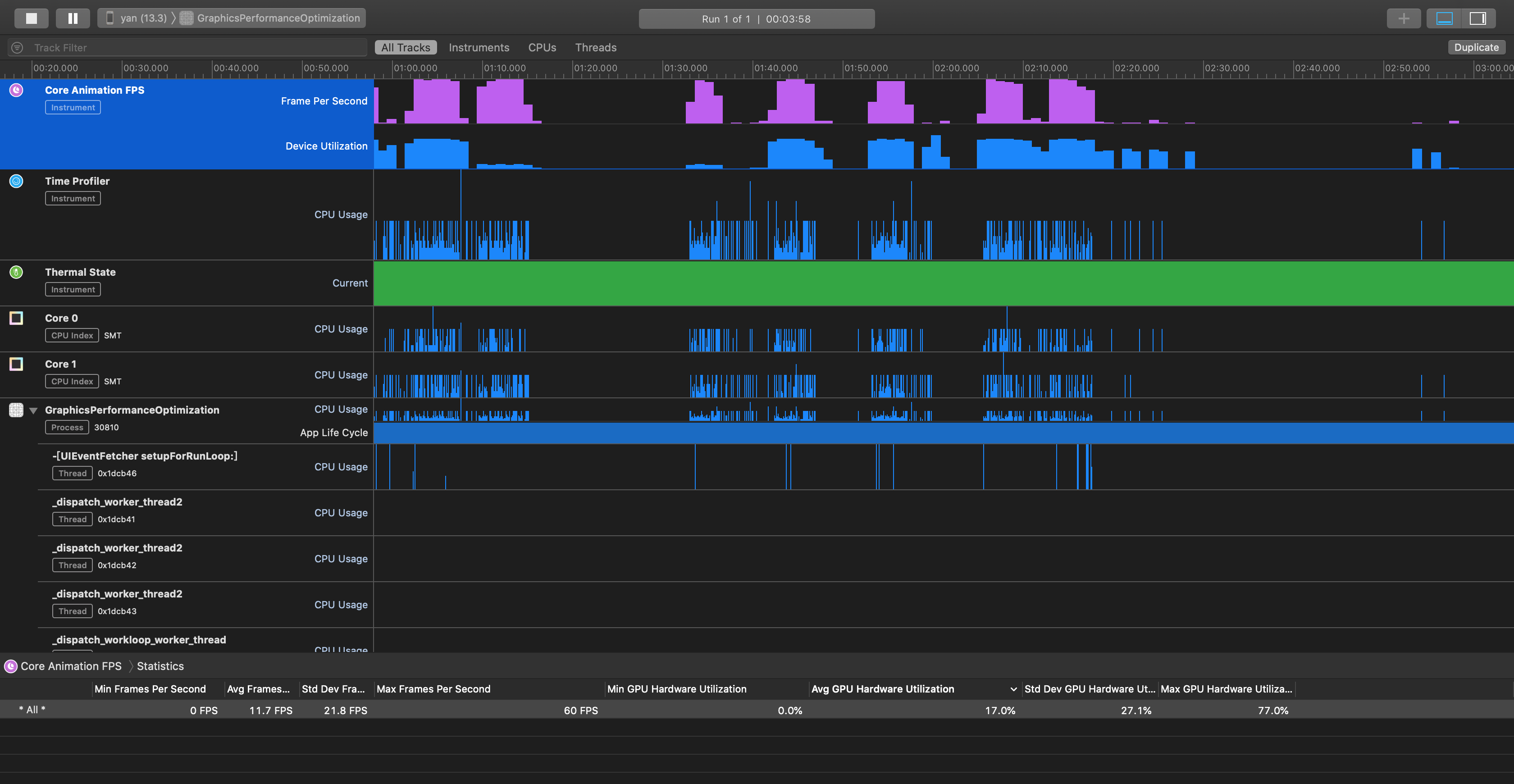Click the Duplicate button
This screenshot has height=784, width=1514.
(x=1476, y=48)
